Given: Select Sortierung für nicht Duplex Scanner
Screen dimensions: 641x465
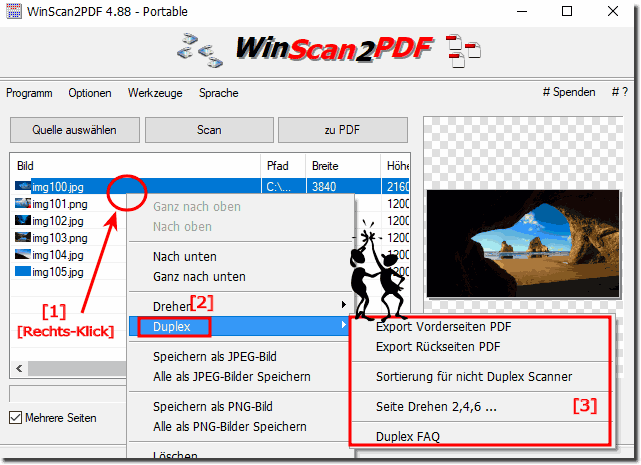Looking at the screenshot, I should click(481, 376).
